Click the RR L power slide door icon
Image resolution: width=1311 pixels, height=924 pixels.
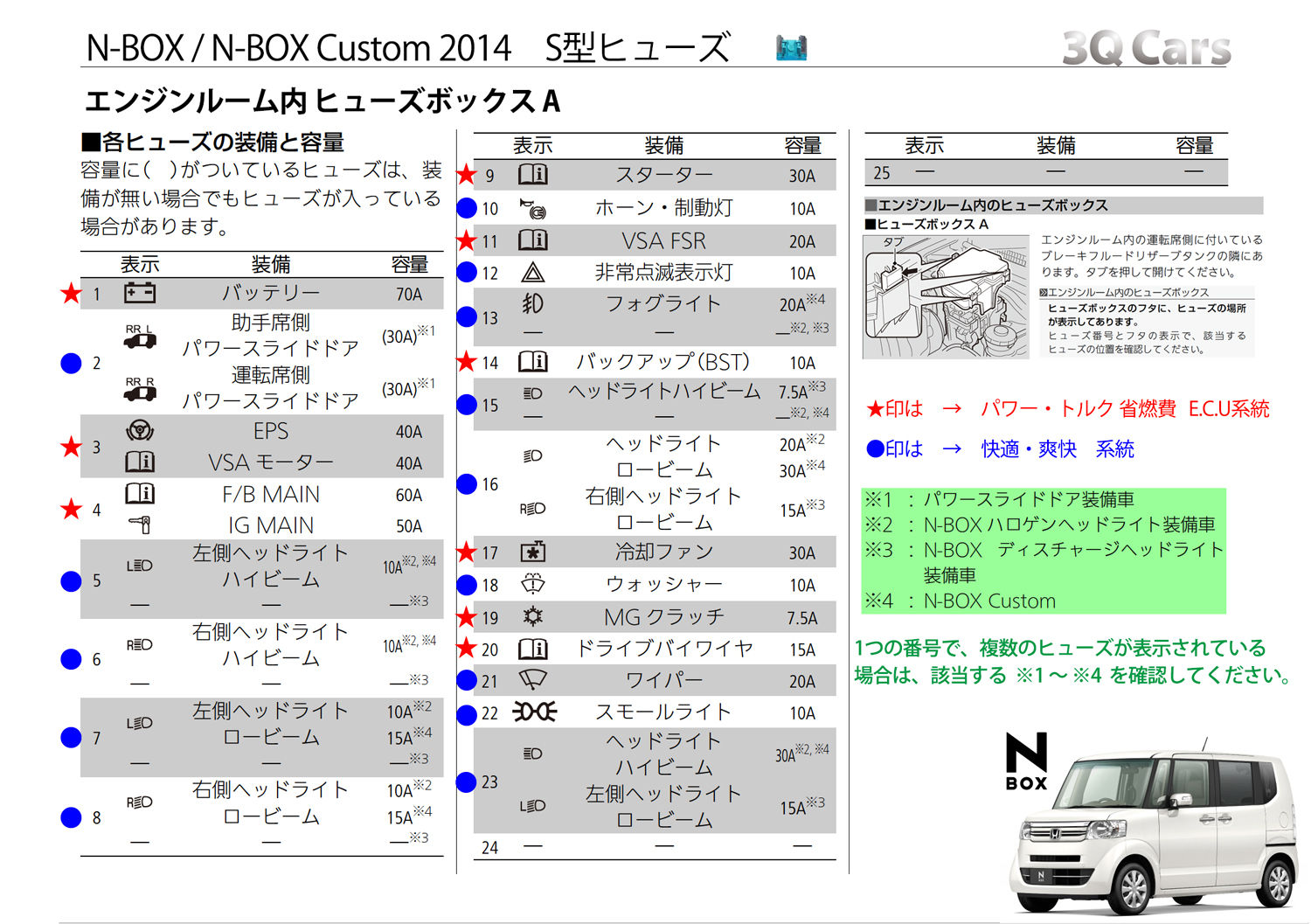tap(140, 337)
